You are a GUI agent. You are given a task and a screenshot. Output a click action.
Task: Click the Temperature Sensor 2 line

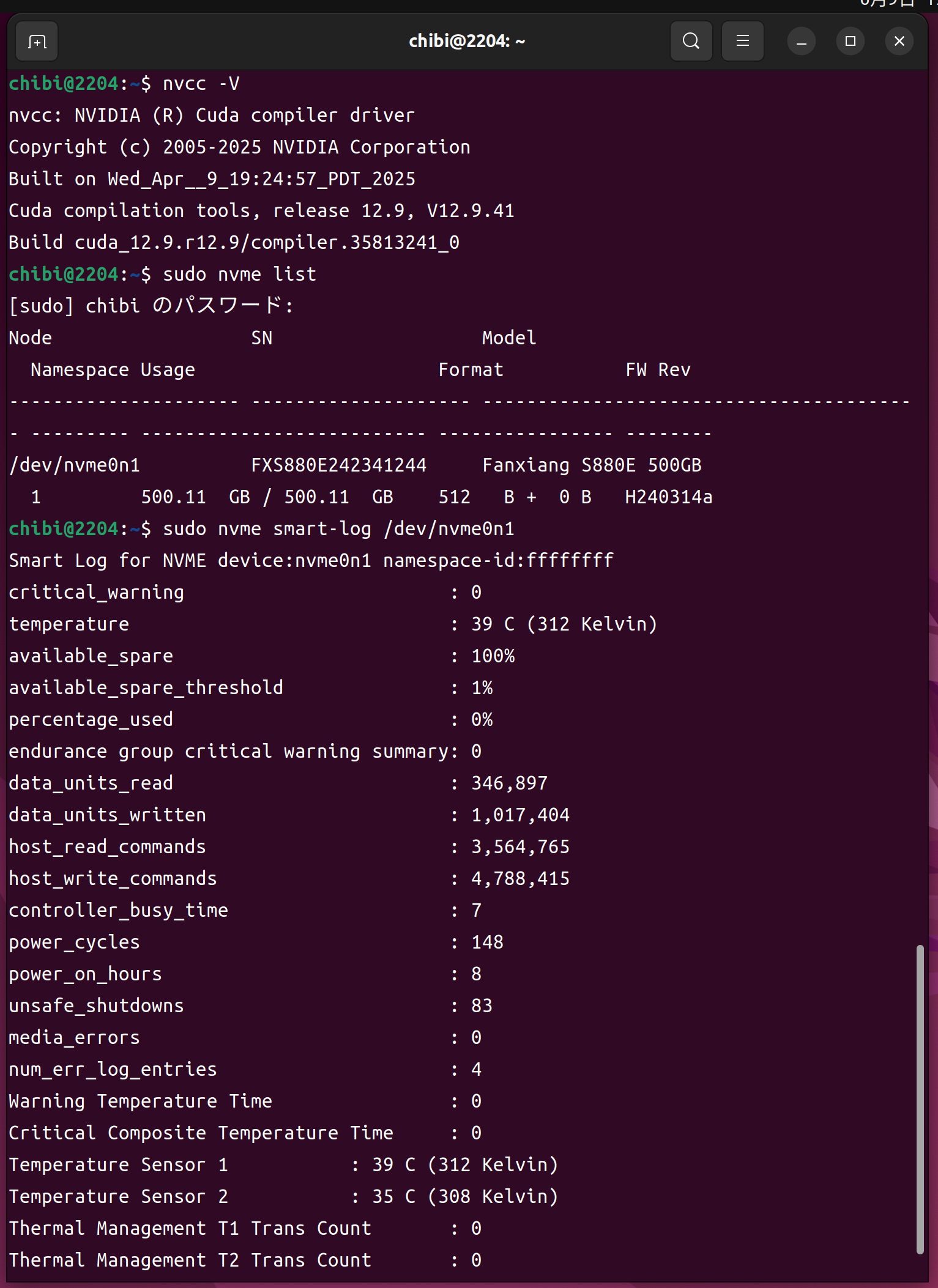tap(283, 1197)
